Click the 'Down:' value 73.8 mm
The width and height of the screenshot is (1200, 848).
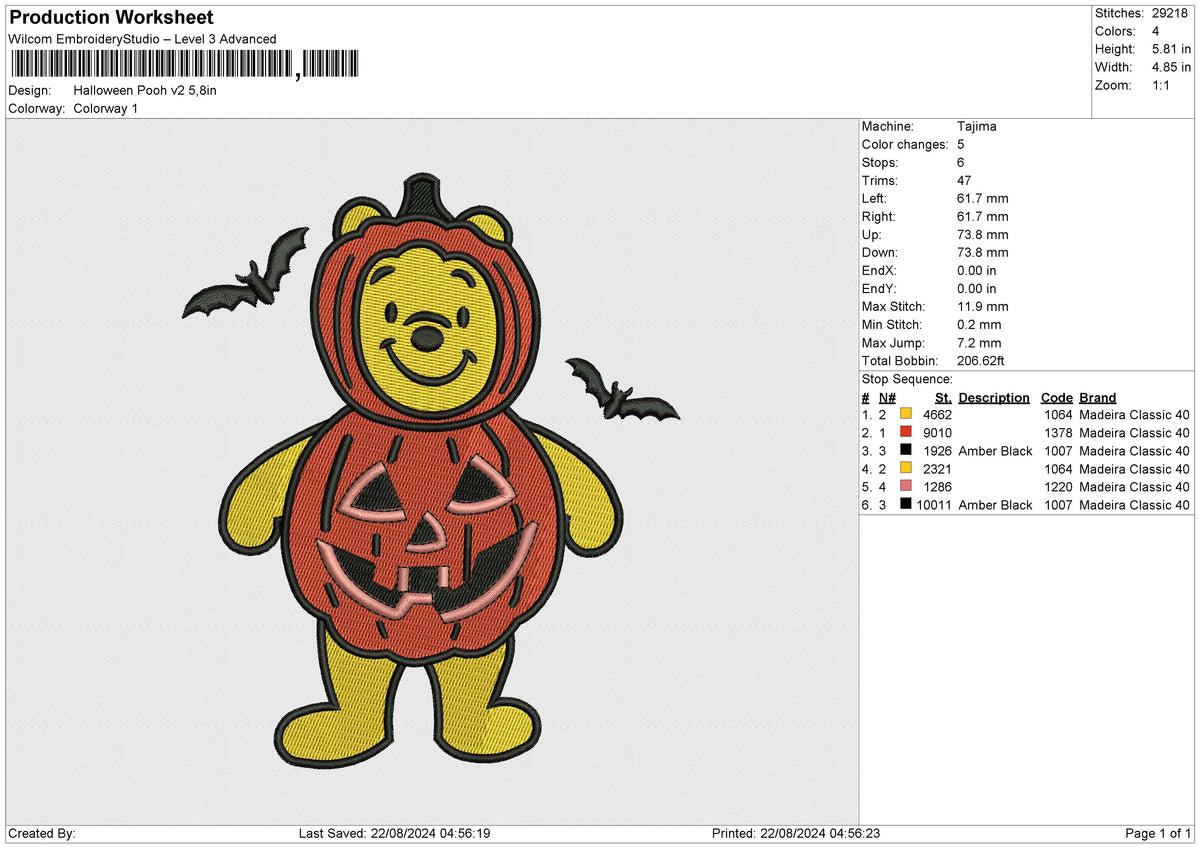click(983, 252)
